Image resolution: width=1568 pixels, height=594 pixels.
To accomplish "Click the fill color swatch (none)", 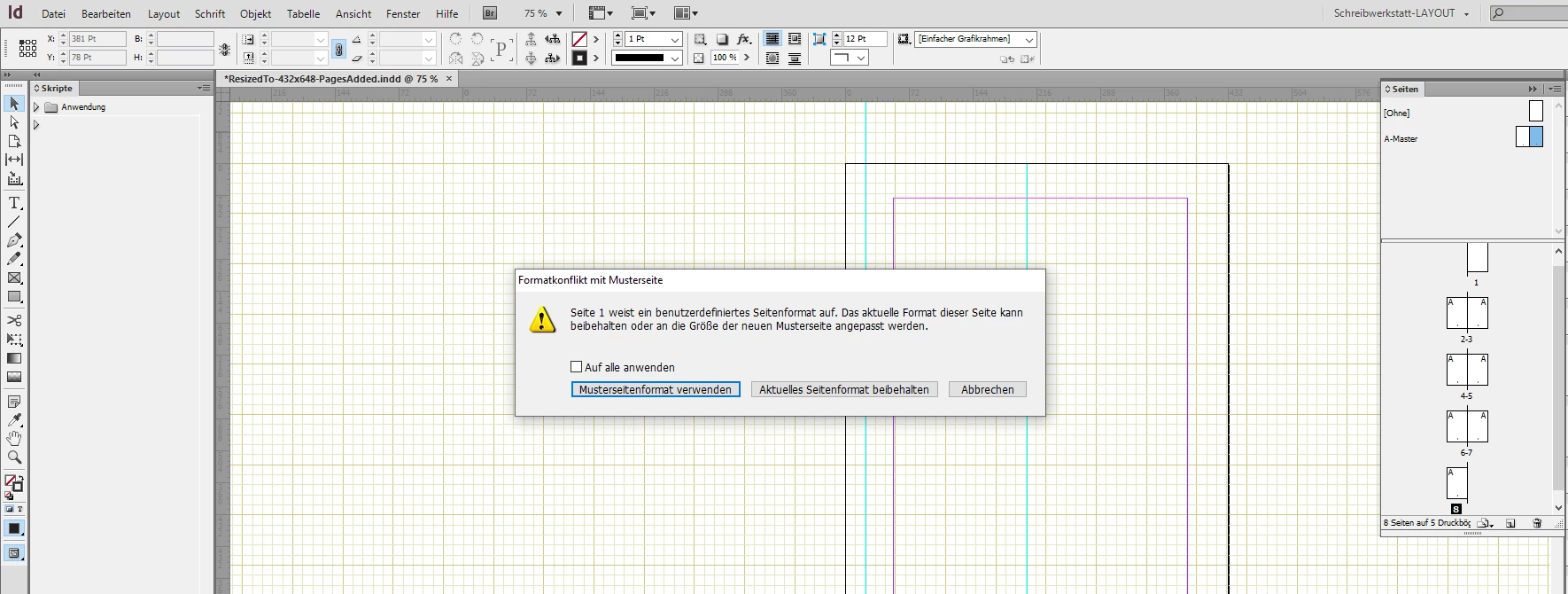I will coord(579,39).
